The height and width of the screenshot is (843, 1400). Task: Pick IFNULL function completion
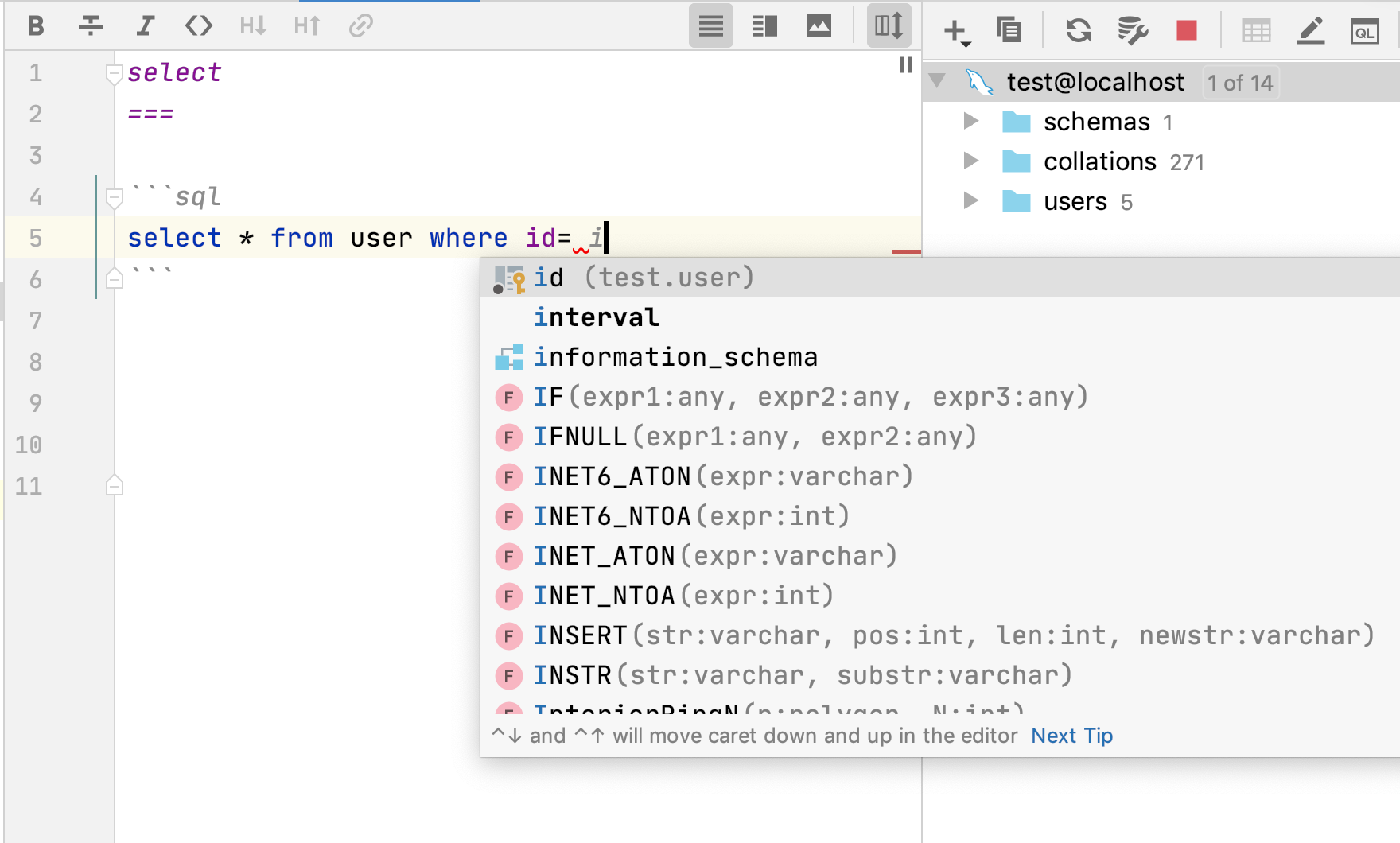(x=940, y=437)
